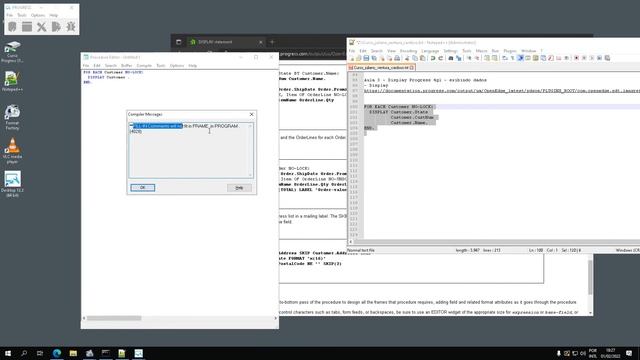Open Microsoft Edge from taskbar
The width and height of the screenshot is (640, 360).
tap(57, 353)
